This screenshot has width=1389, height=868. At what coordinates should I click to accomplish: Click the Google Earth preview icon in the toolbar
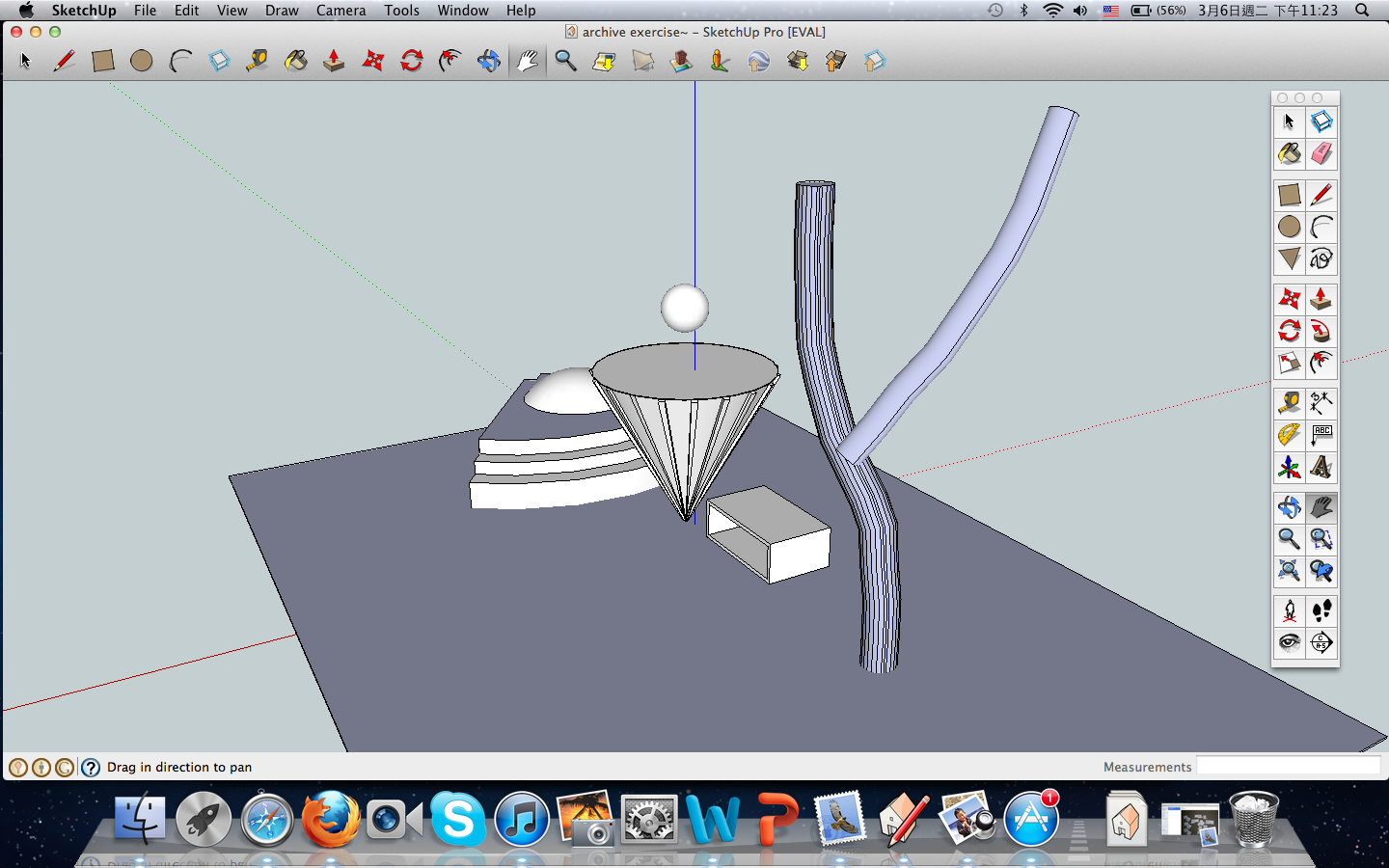tap(758, 61)
